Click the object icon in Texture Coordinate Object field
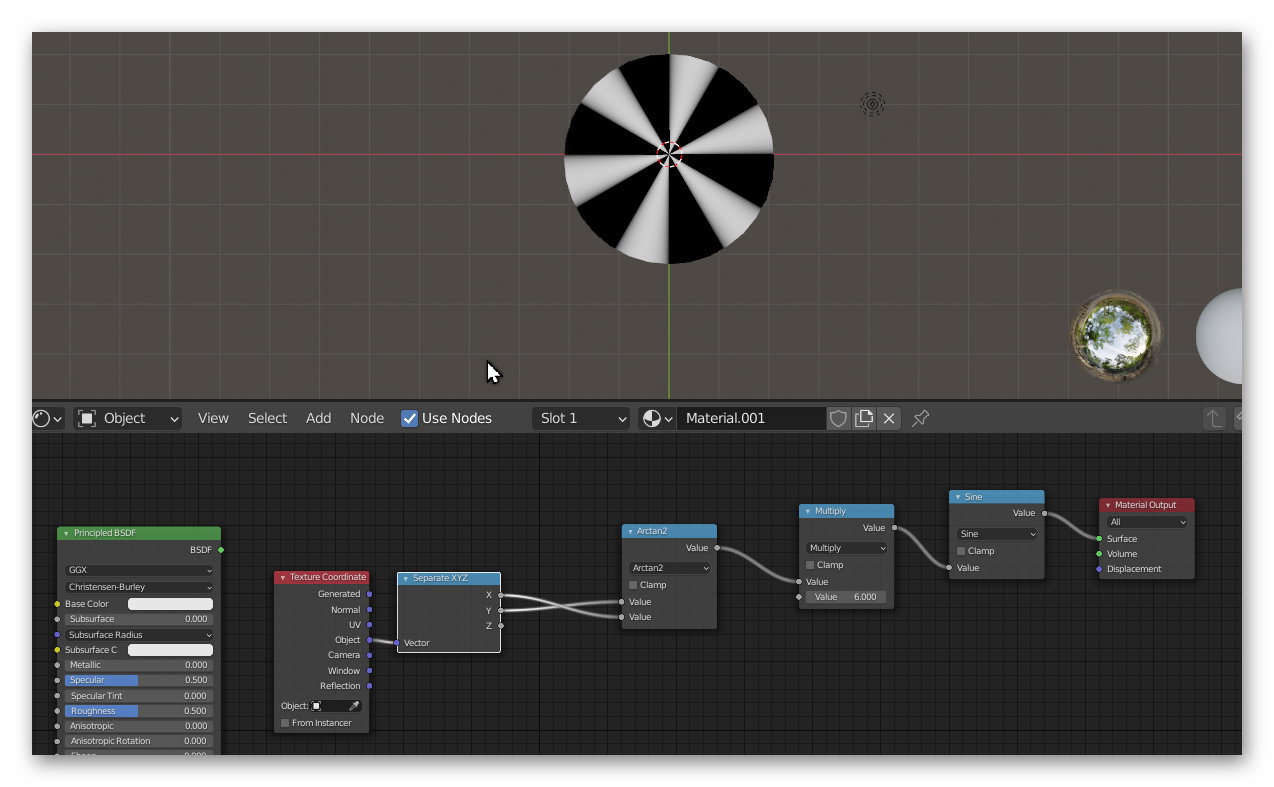 [317, 706]
